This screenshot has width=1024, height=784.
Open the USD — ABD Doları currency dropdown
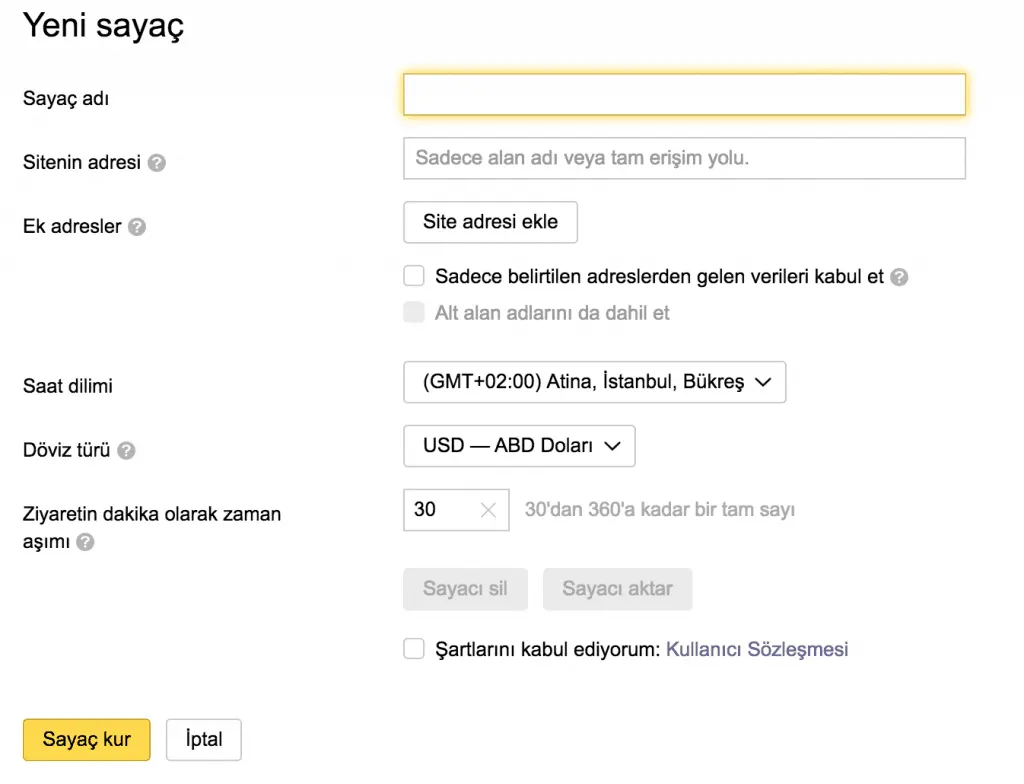[519, 446]
